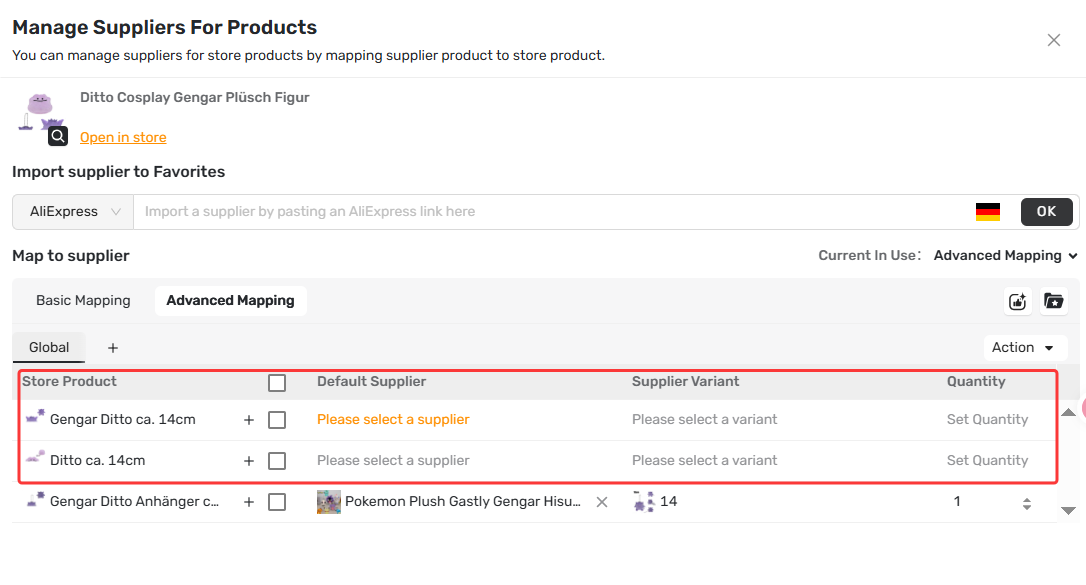This screenshot has width=1086, height=585.
Task: Open the product via Open in store link
Action: (123, 137)
